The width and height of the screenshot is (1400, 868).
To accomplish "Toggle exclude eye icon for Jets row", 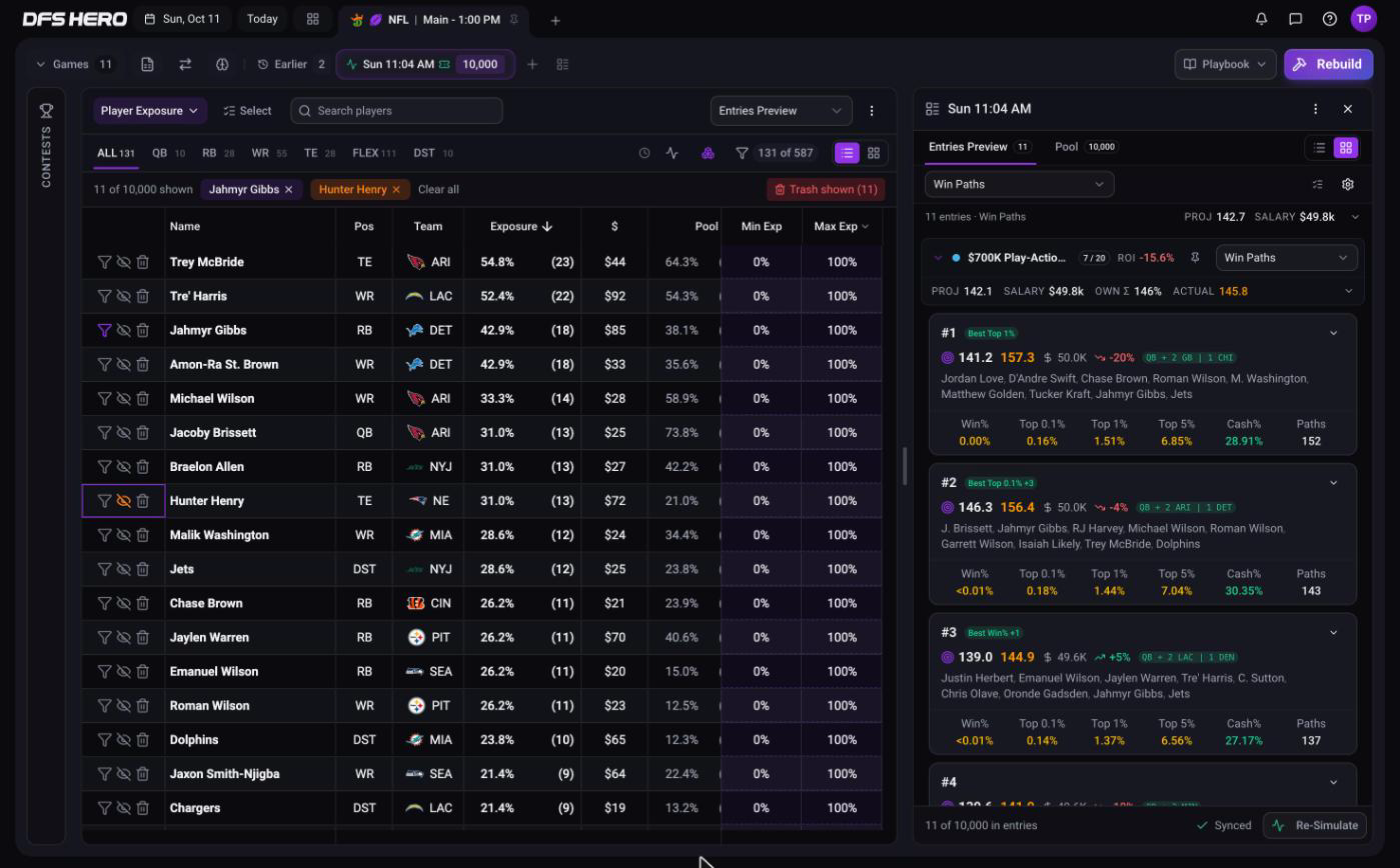I will coord(124,569).
